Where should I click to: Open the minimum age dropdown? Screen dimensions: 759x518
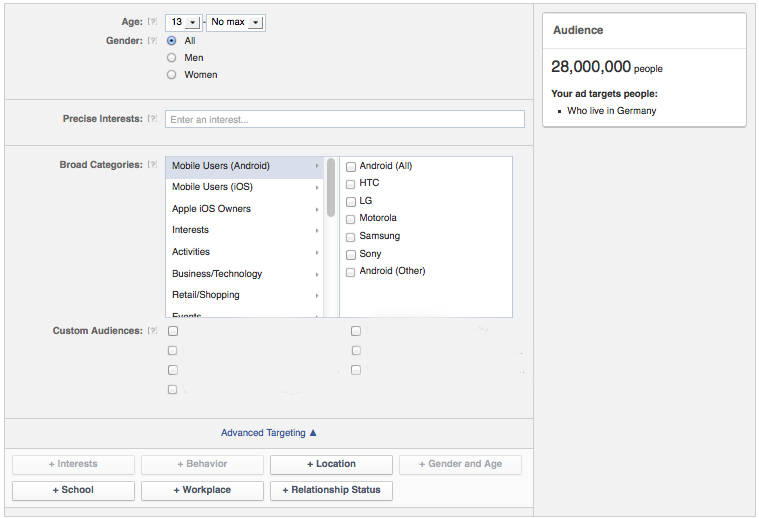coord(183,22)
